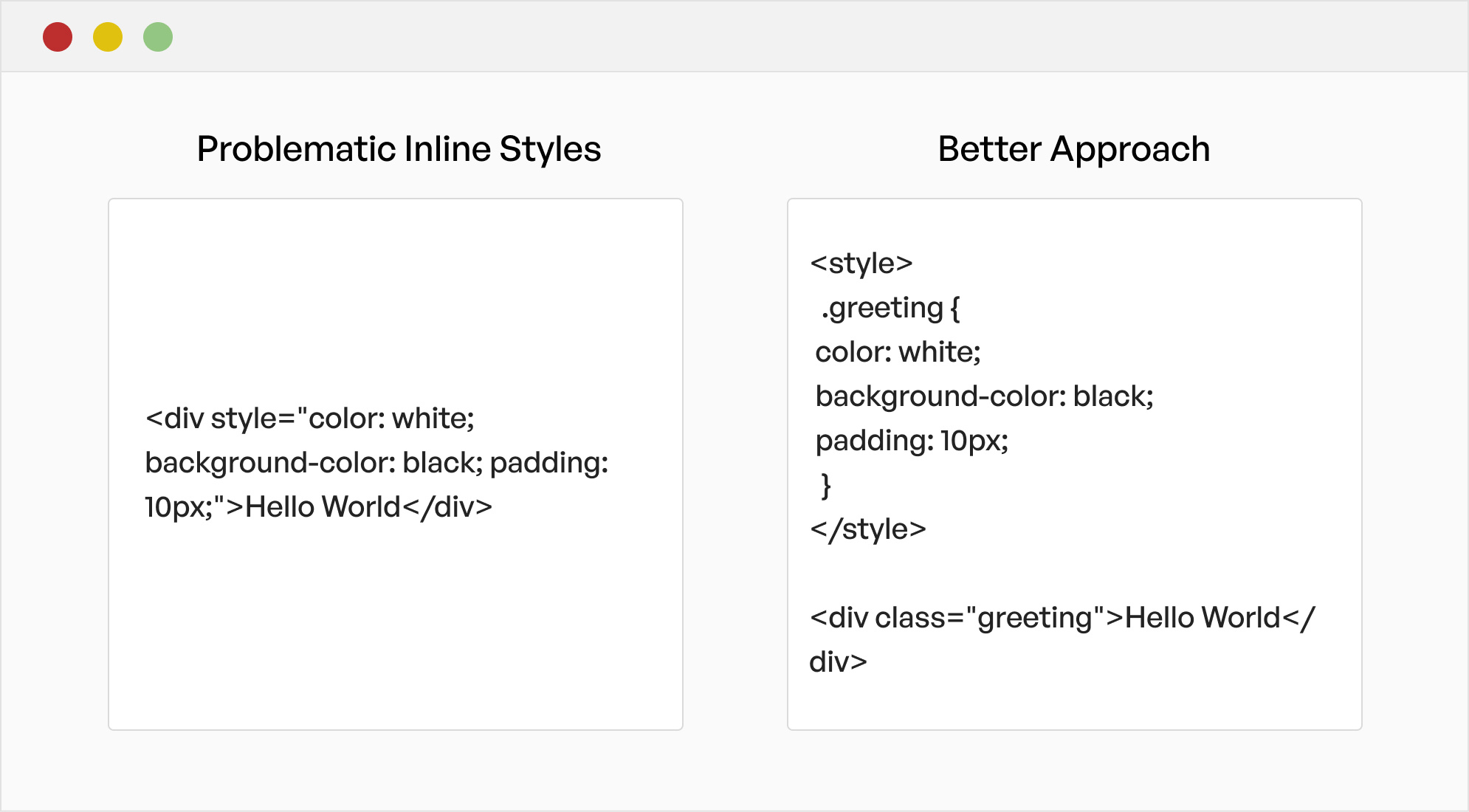Click the "Problematic Inline Styles" heading
This screenshot has width=1469, height=812.
[399, 149]
